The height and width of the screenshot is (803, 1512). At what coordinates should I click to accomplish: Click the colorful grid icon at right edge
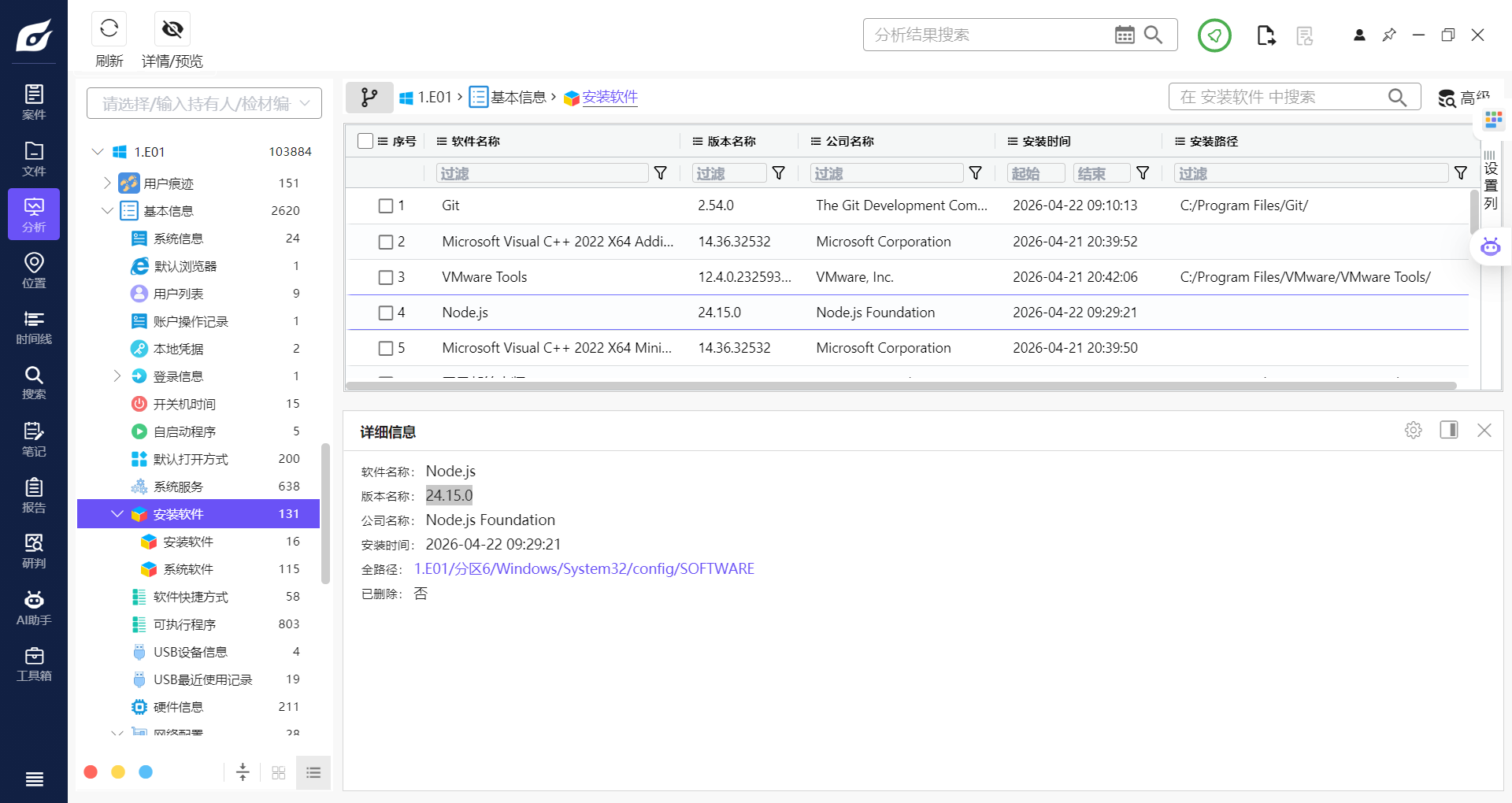(1493, 120)
